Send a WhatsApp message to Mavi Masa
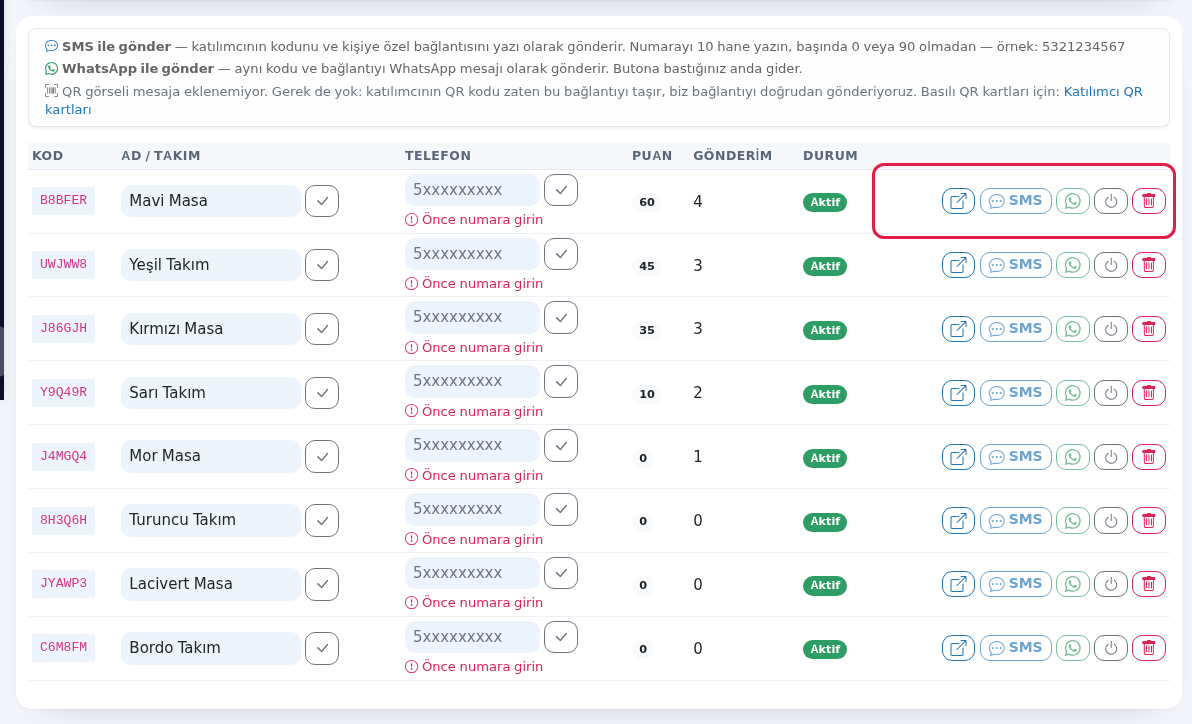The width and height of the screenshot is (1192, 724). 1073,202
